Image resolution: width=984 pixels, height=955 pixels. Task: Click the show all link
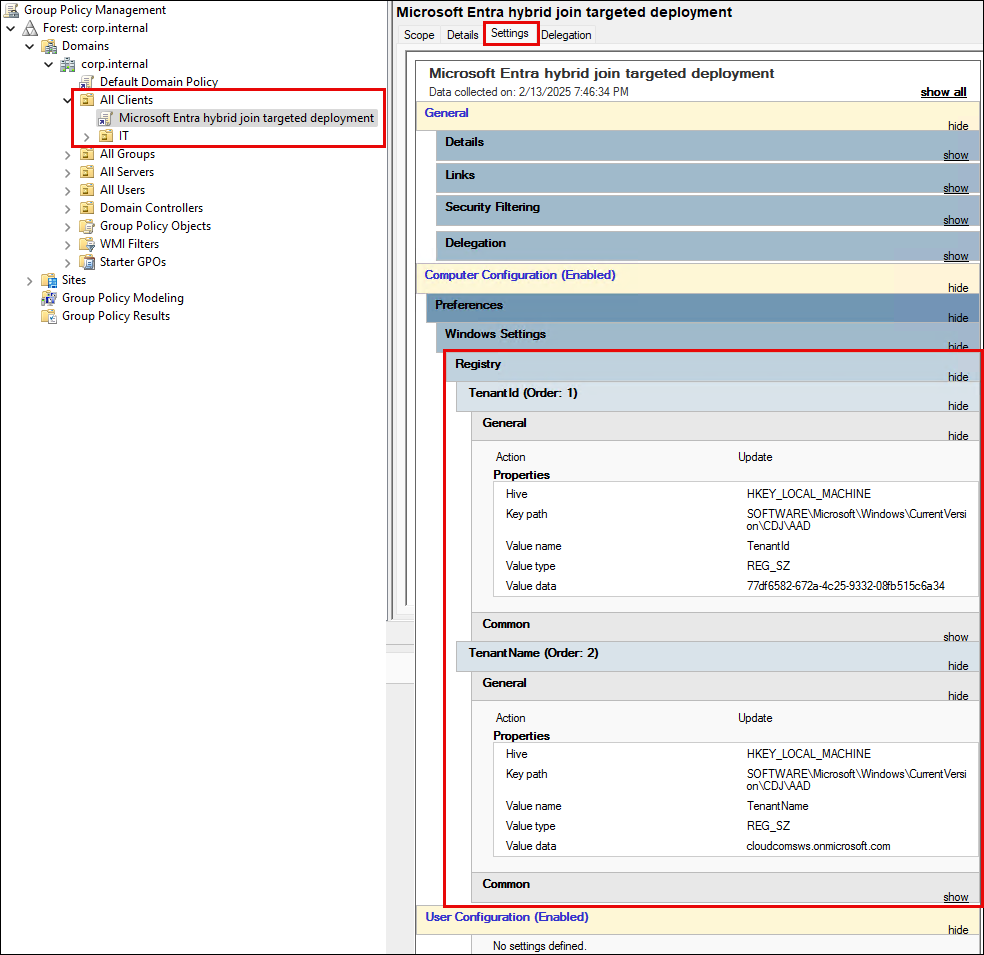point(943,92)
